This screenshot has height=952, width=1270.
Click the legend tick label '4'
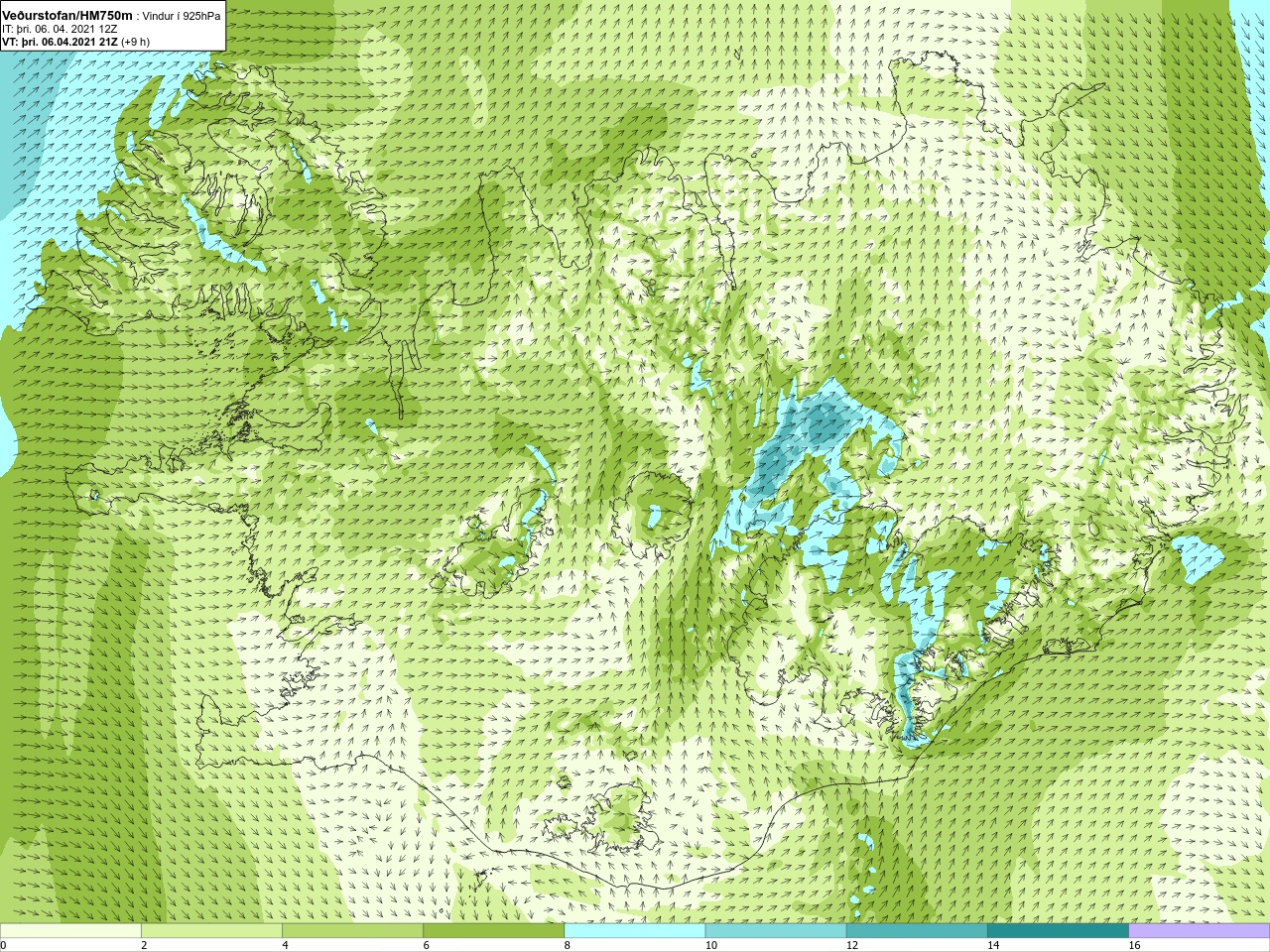pos(285,945)
